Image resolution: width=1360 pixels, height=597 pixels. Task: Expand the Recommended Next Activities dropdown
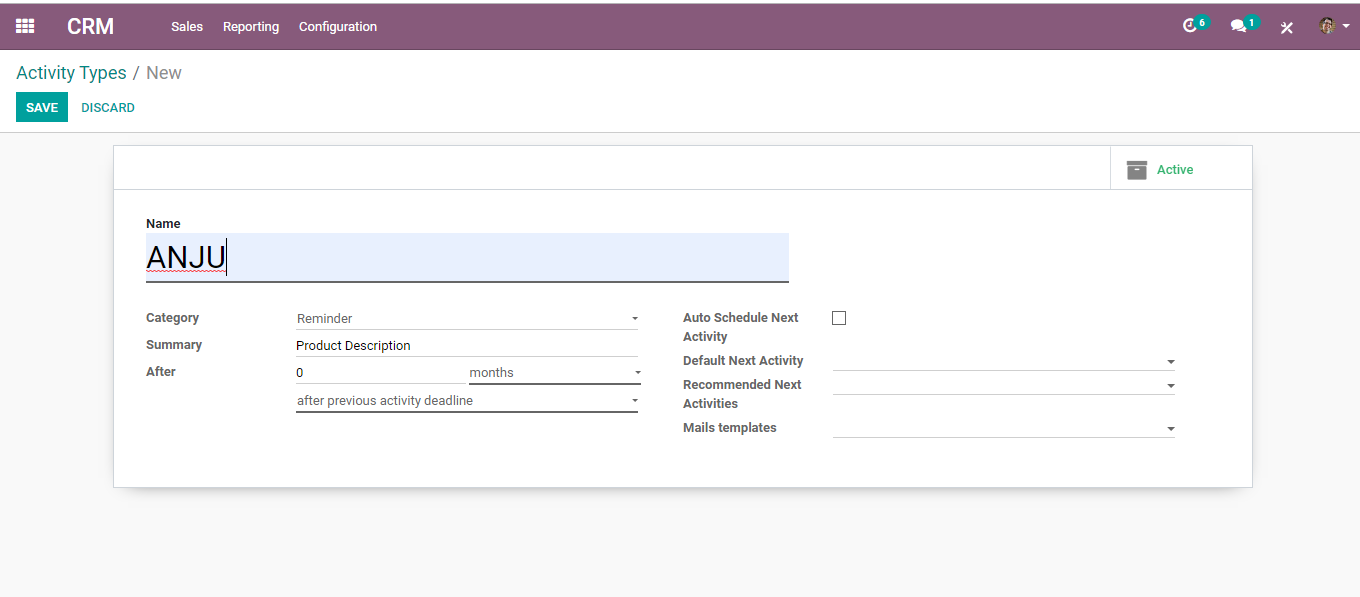[1003, 385]
